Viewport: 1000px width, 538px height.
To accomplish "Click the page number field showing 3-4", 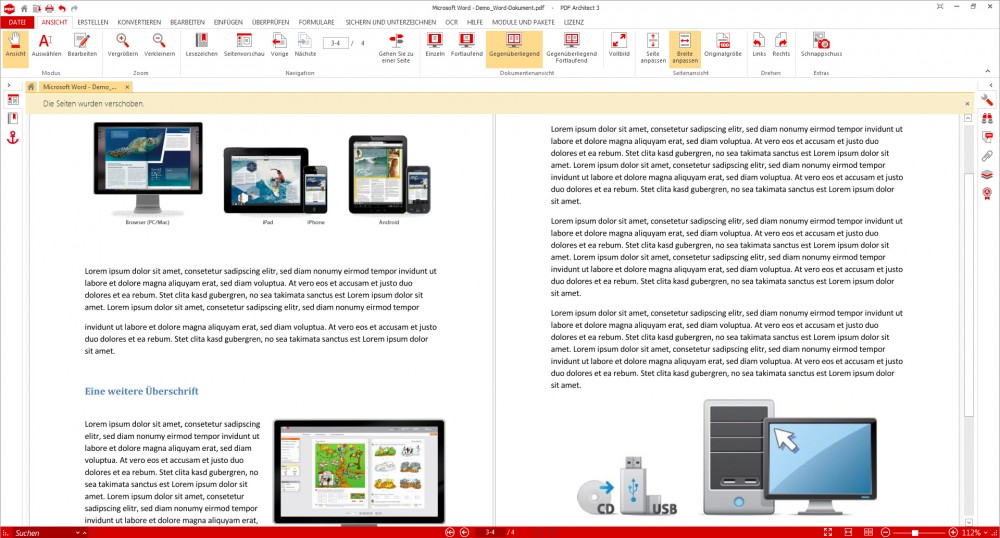I will [x=335, y=43].
